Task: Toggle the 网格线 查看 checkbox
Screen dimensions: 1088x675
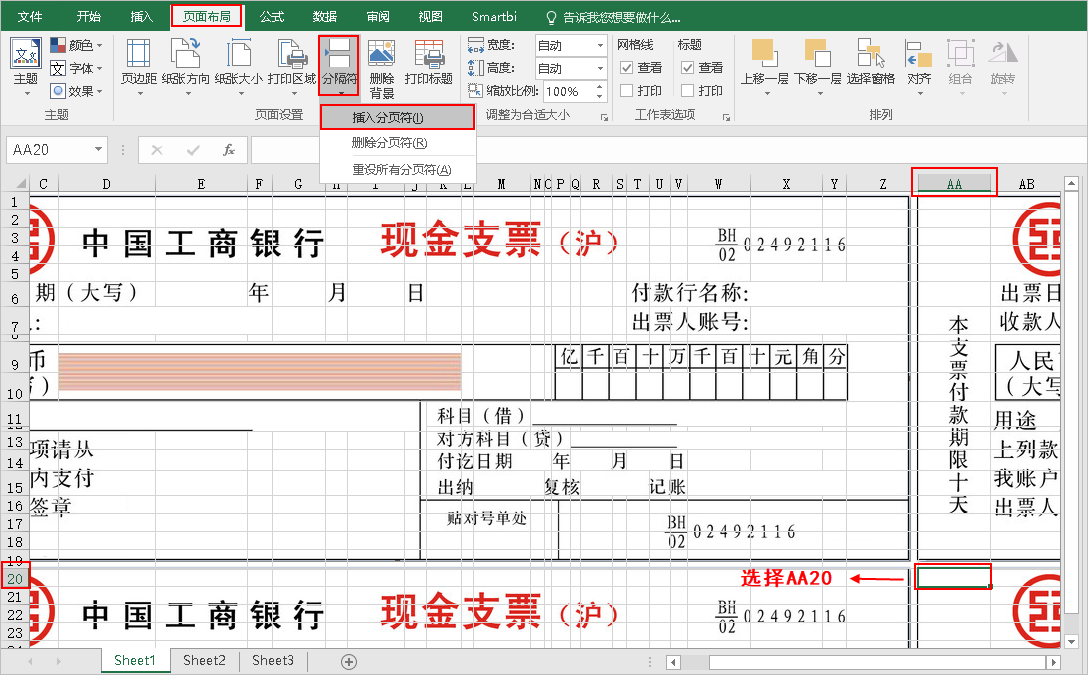Action: point(627,68)
